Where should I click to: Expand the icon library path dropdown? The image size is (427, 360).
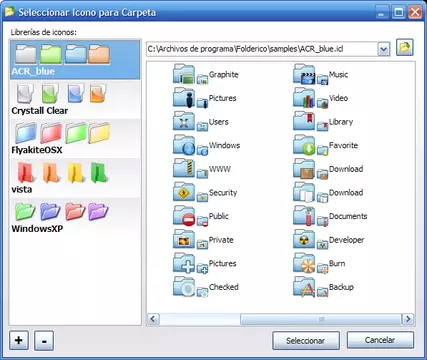(x=384, y=49)
